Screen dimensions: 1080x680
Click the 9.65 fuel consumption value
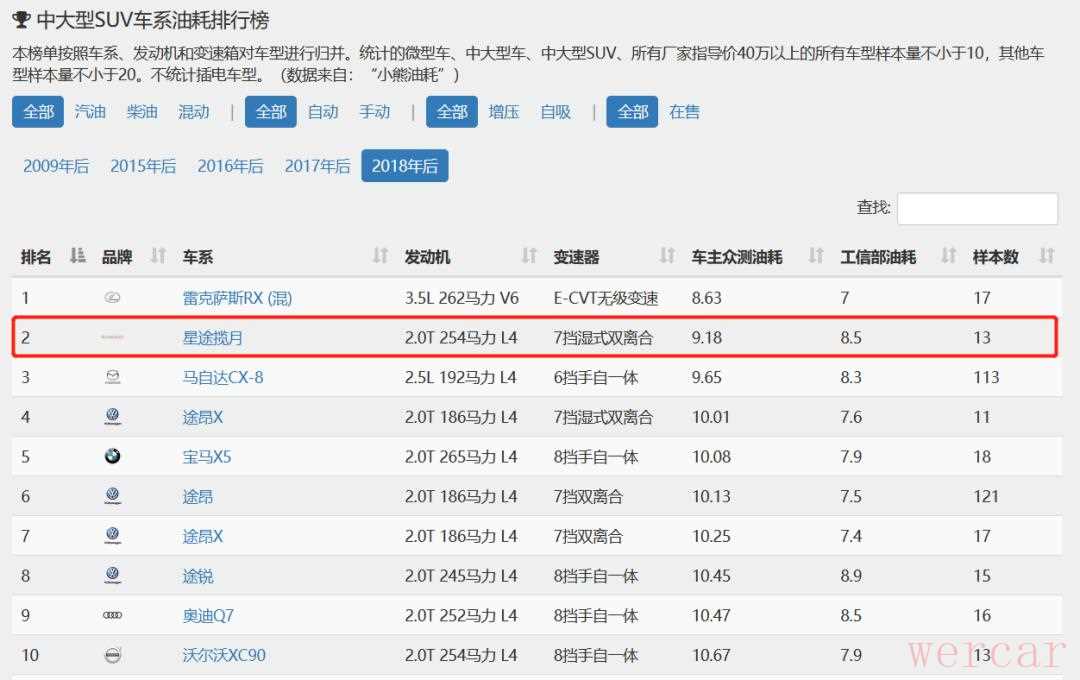[x=707, y=378]
